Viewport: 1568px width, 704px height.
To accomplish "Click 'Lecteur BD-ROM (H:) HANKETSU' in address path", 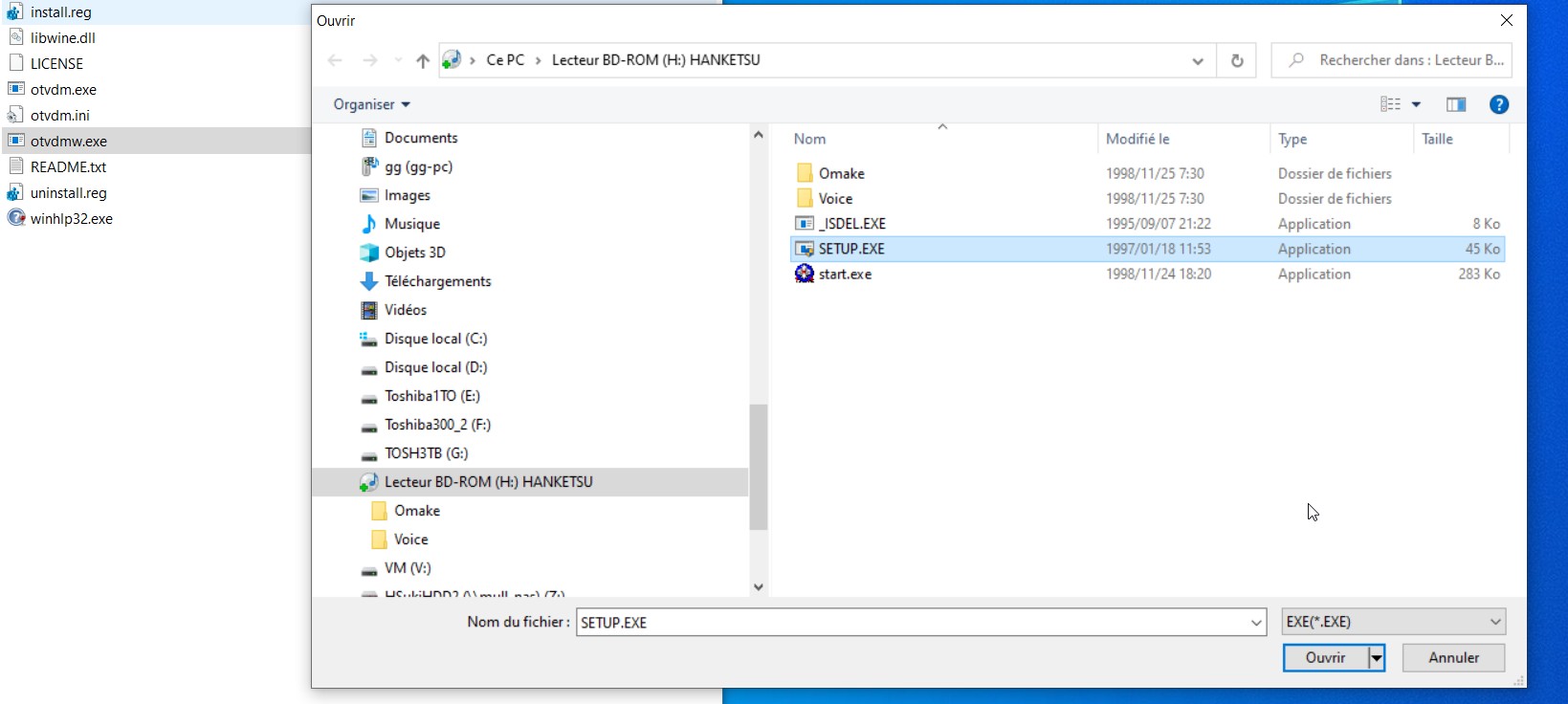I will point(656,60).
